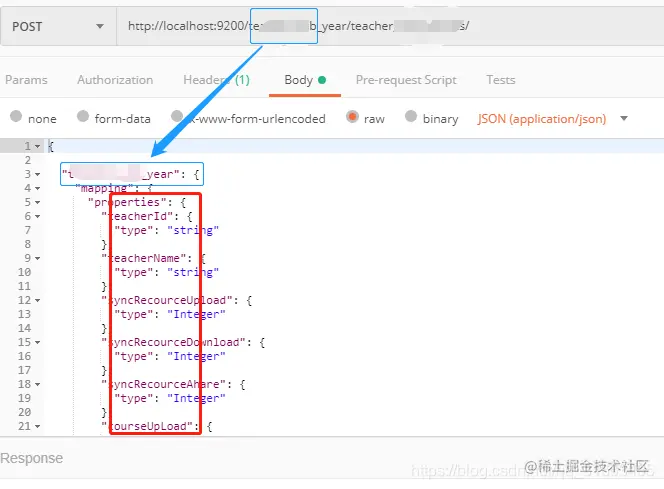
Task: Open the Pre-request Script tab
Action: tap(406, 80)
